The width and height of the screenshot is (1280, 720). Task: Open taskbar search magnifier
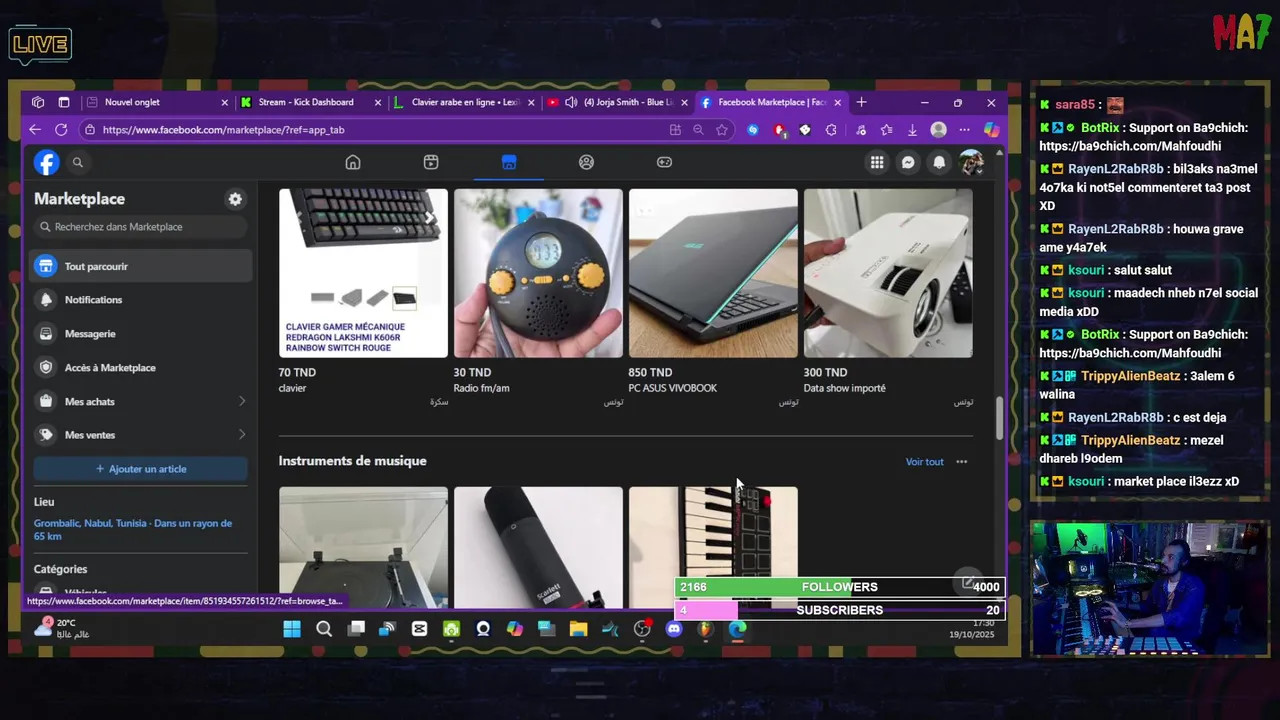(x=324, y=629)
